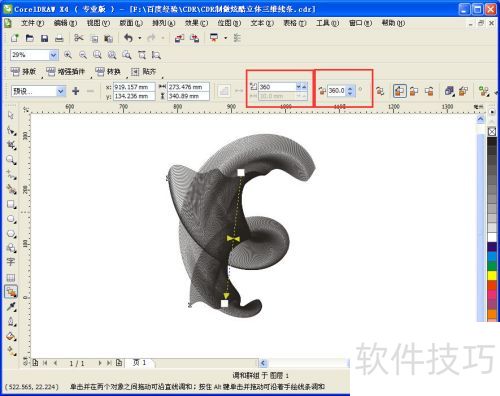Select the Eyedropper tool in the toolbox
The height and width of the screenshot is (396, 500).
(x=11, y=307)
